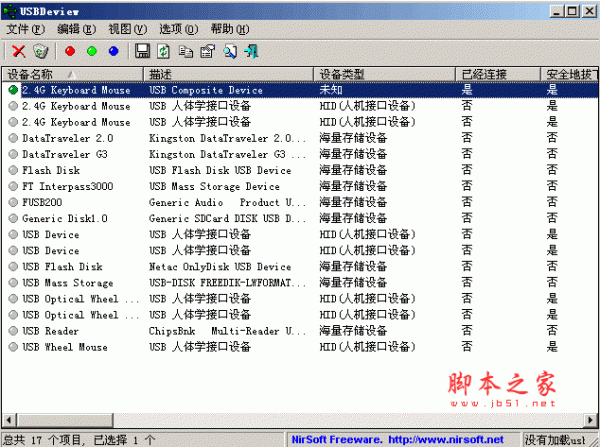Select the USB Wheel Mouse row
The width and height of the screenshot is (600, 447).
(x=300, y=347)
